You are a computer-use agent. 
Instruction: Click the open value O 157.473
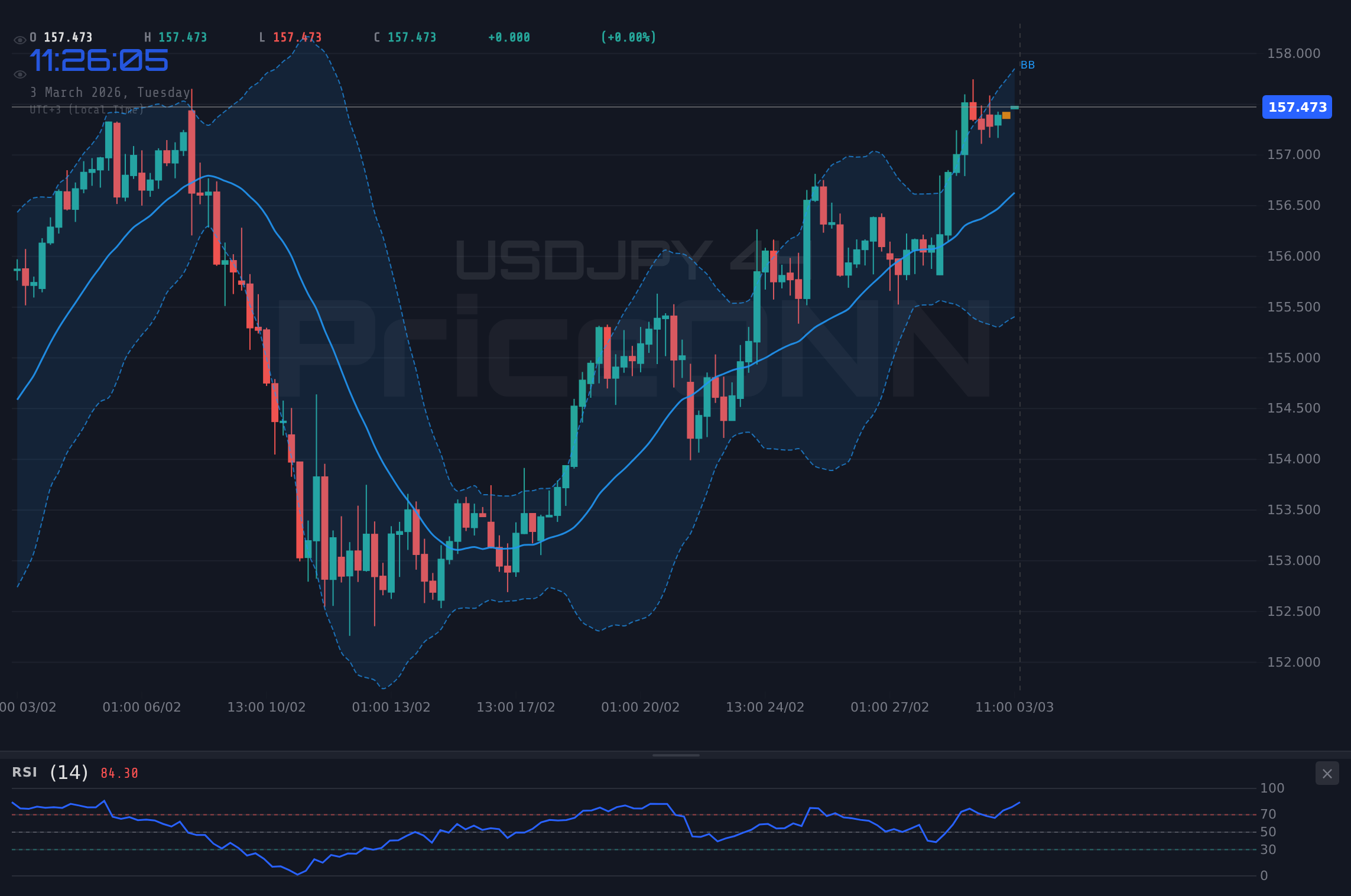(61, 37)
